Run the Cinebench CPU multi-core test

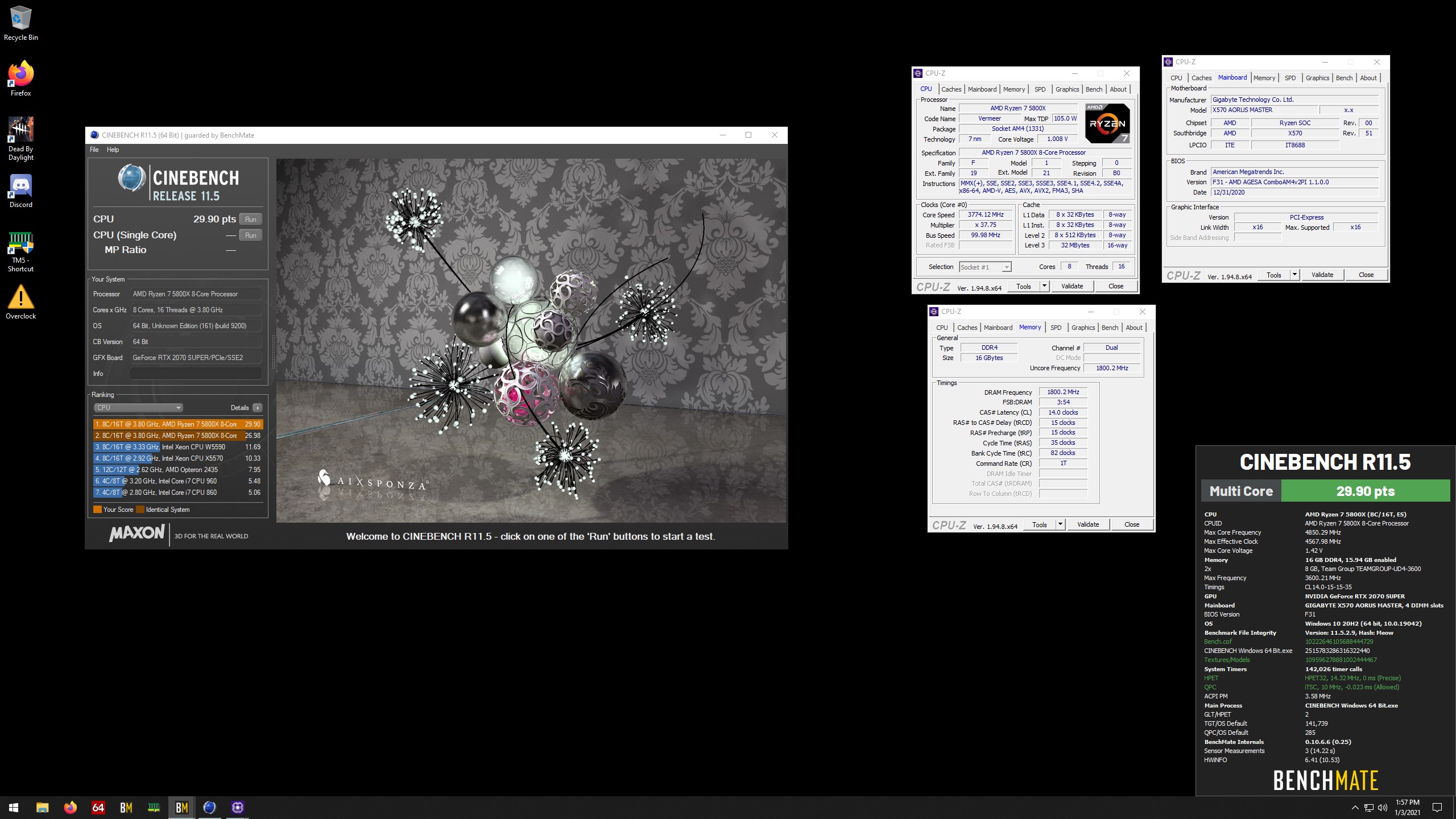click(x=250, y=219)
